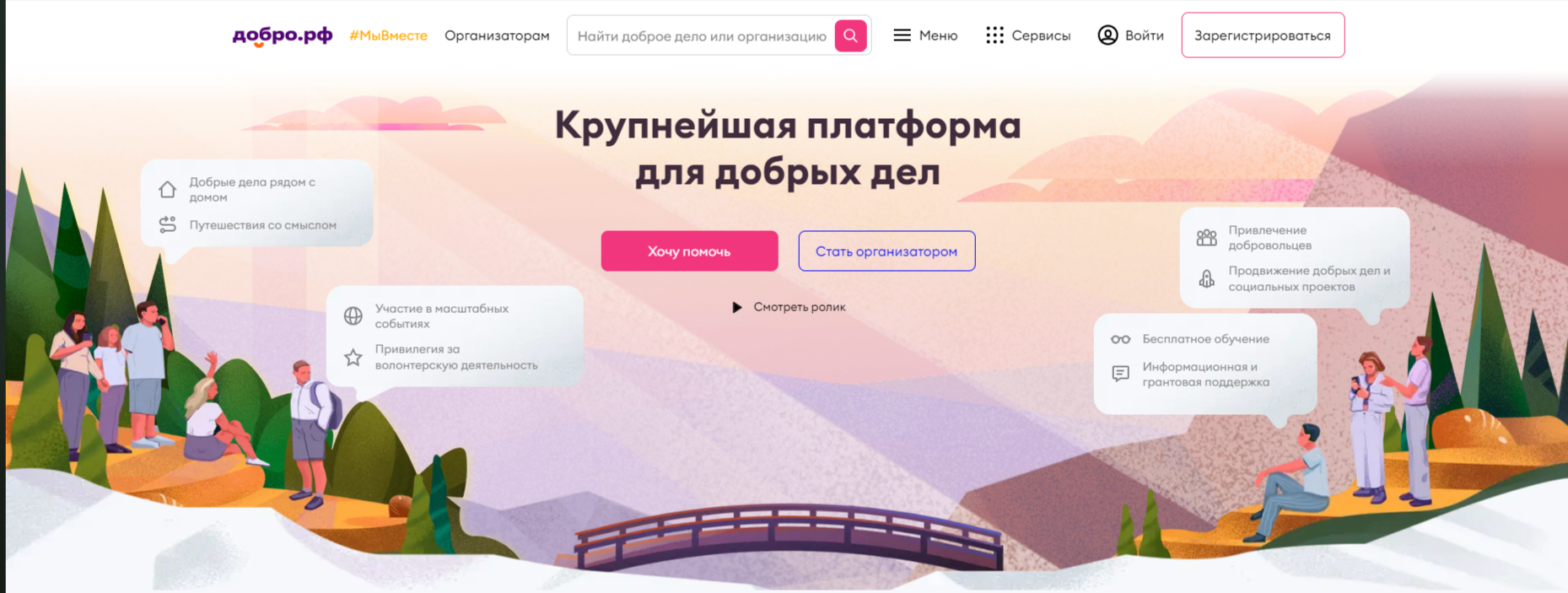Open the Организаторам menu item
This screenshot has height=593, width=1568.
(497, 35)
